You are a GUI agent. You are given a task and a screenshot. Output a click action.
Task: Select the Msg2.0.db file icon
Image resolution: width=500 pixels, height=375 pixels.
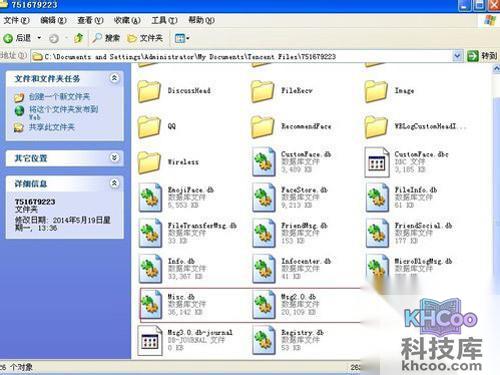click(x=264, y=305)
